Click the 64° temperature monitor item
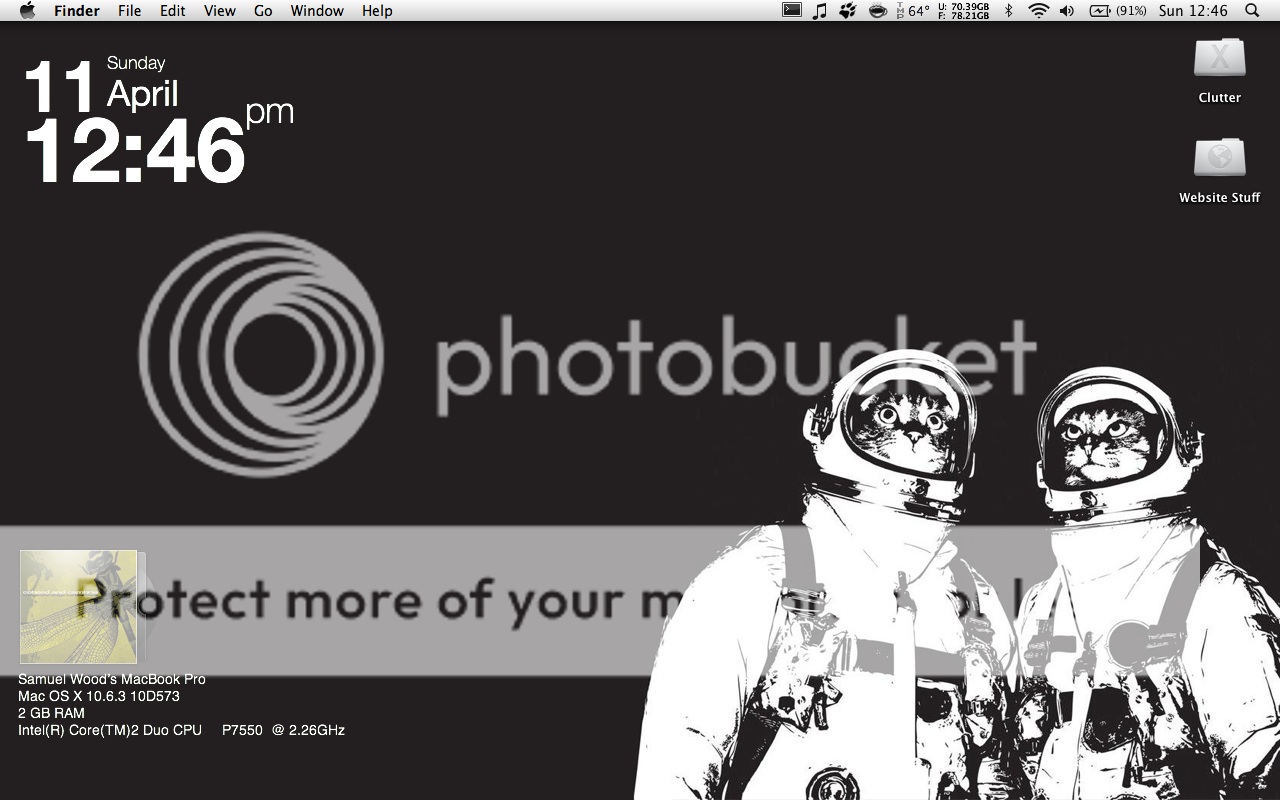 [913, 11]
